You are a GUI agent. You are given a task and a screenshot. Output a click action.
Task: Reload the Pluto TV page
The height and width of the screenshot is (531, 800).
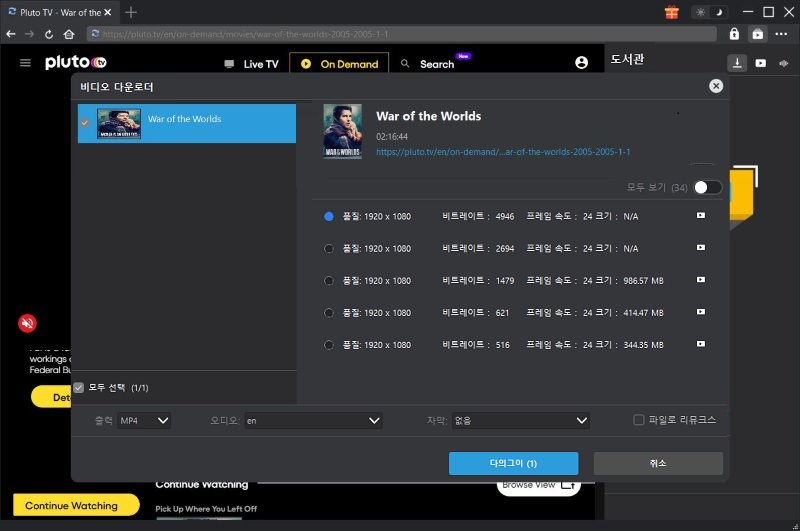tap(49, 34)
